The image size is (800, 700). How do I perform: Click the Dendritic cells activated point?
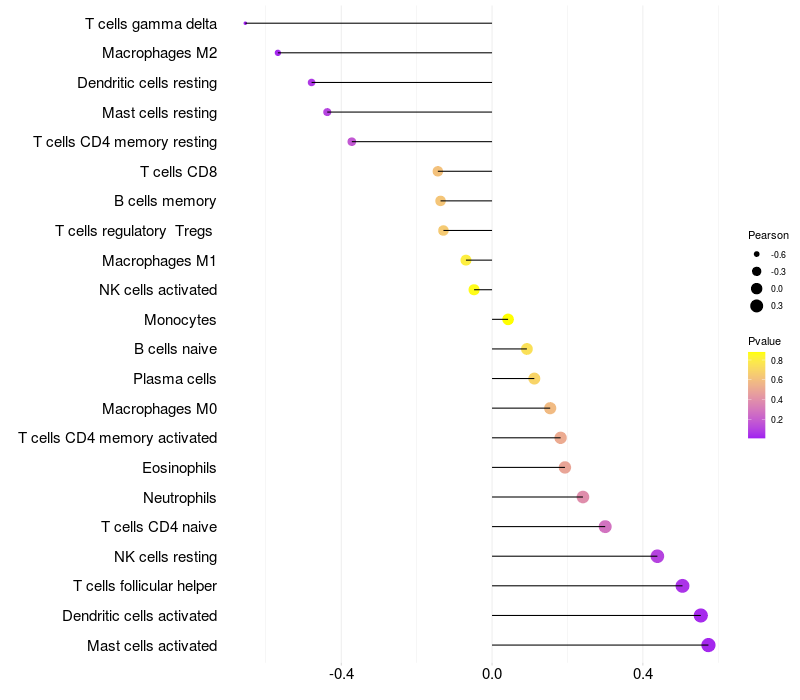pyautogui.click(x=701, y=615)
